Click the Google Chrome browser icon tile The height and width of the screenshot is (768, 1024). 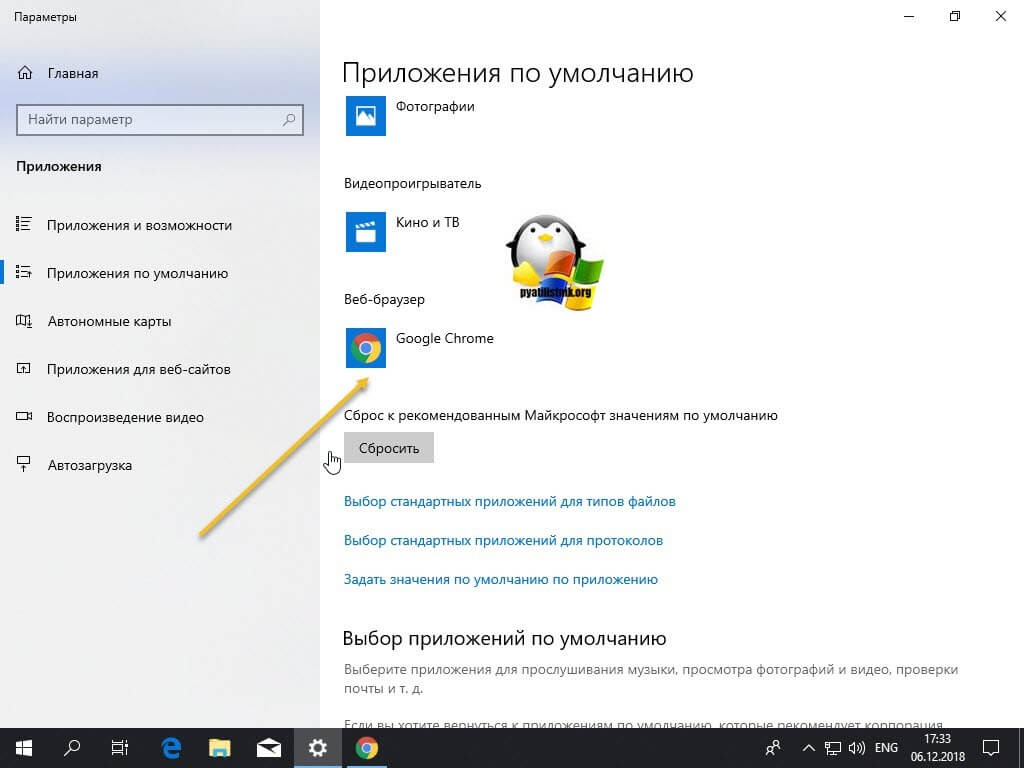pos(366,348)
